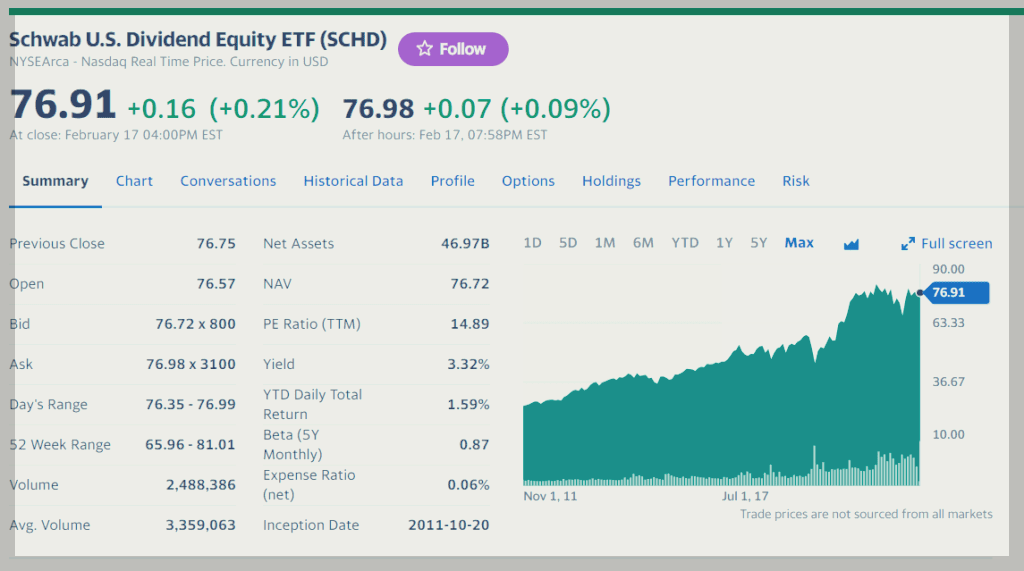This screenshot has height=571, width=1024.
Task: Click the Previous Close label
Action: click(x=57, y=244)
